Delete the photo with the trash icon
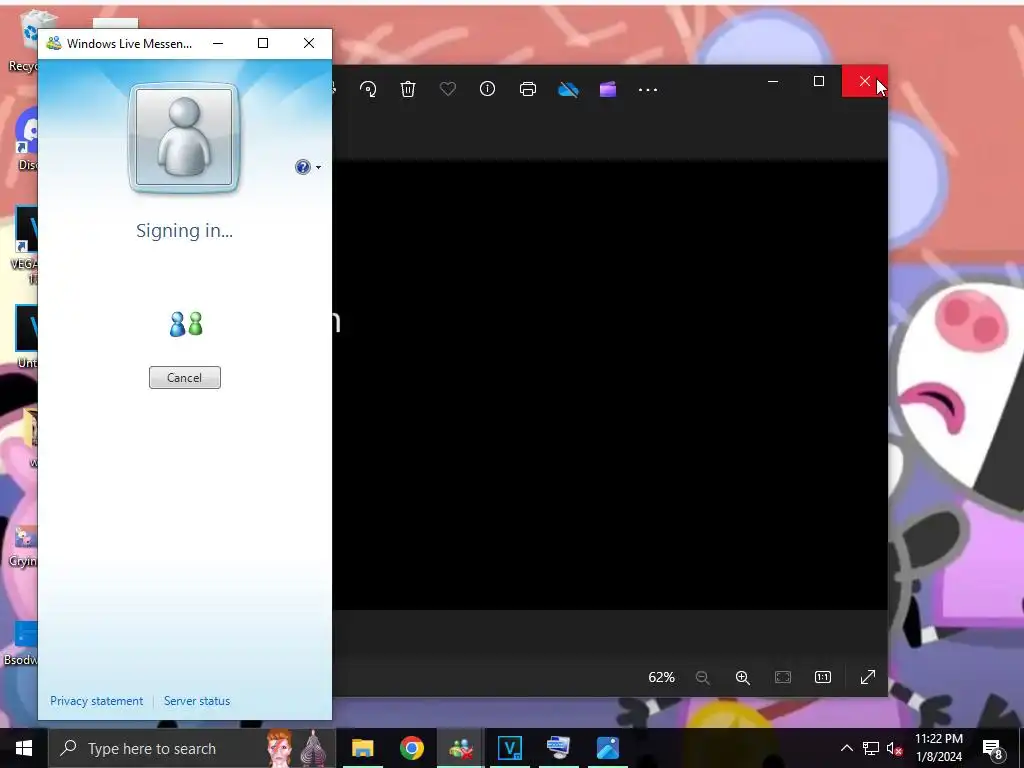This screenshot has width=1024, height=768. pos(408,89)
